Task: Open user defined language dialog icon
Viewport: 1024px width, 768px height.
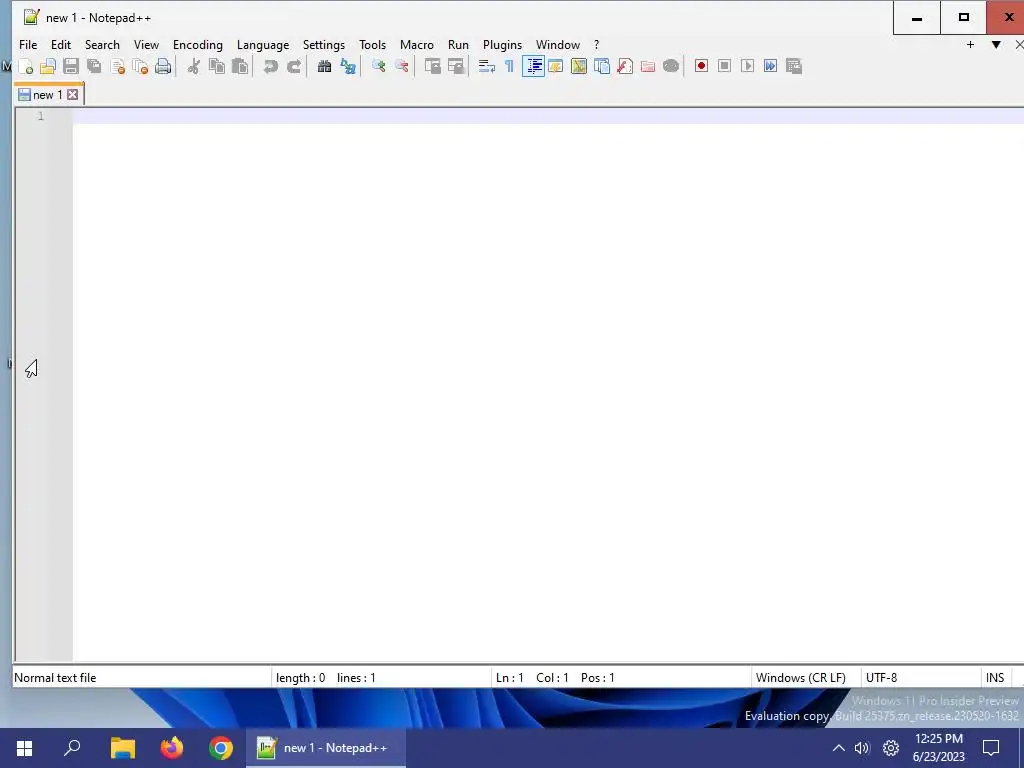Action: click(x=556, y=66)
